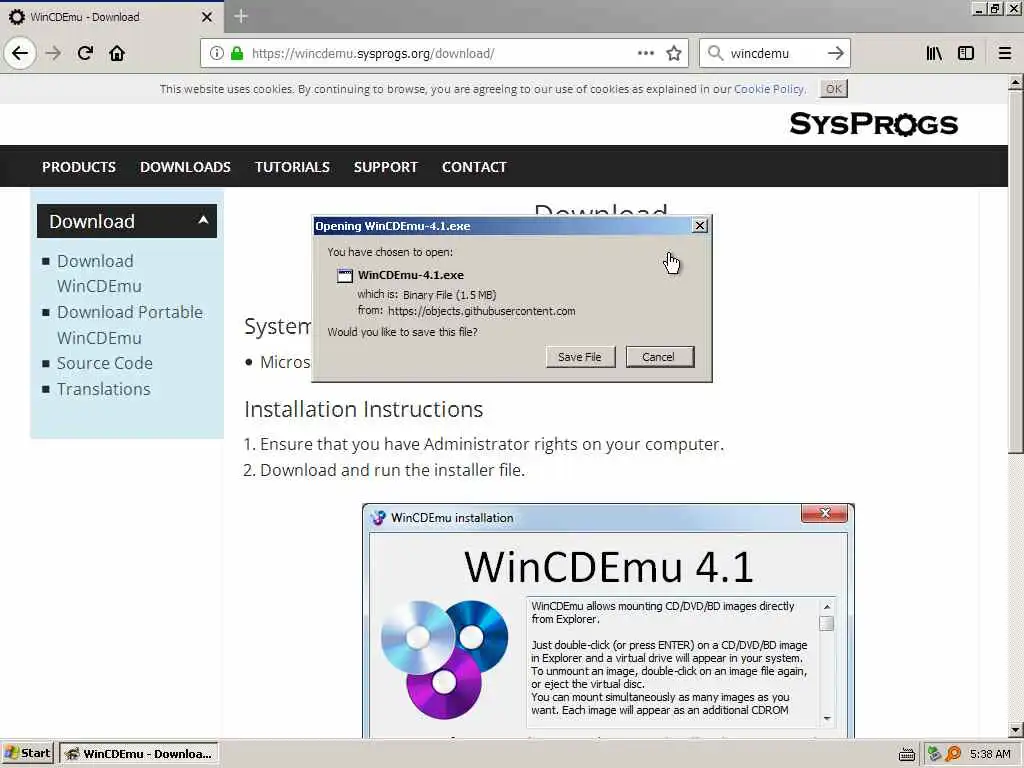Image resolution: width=1024 pixels, height=768 pixels.
Task: Click page scrollbar down arrow
Action: (1015, 730)
